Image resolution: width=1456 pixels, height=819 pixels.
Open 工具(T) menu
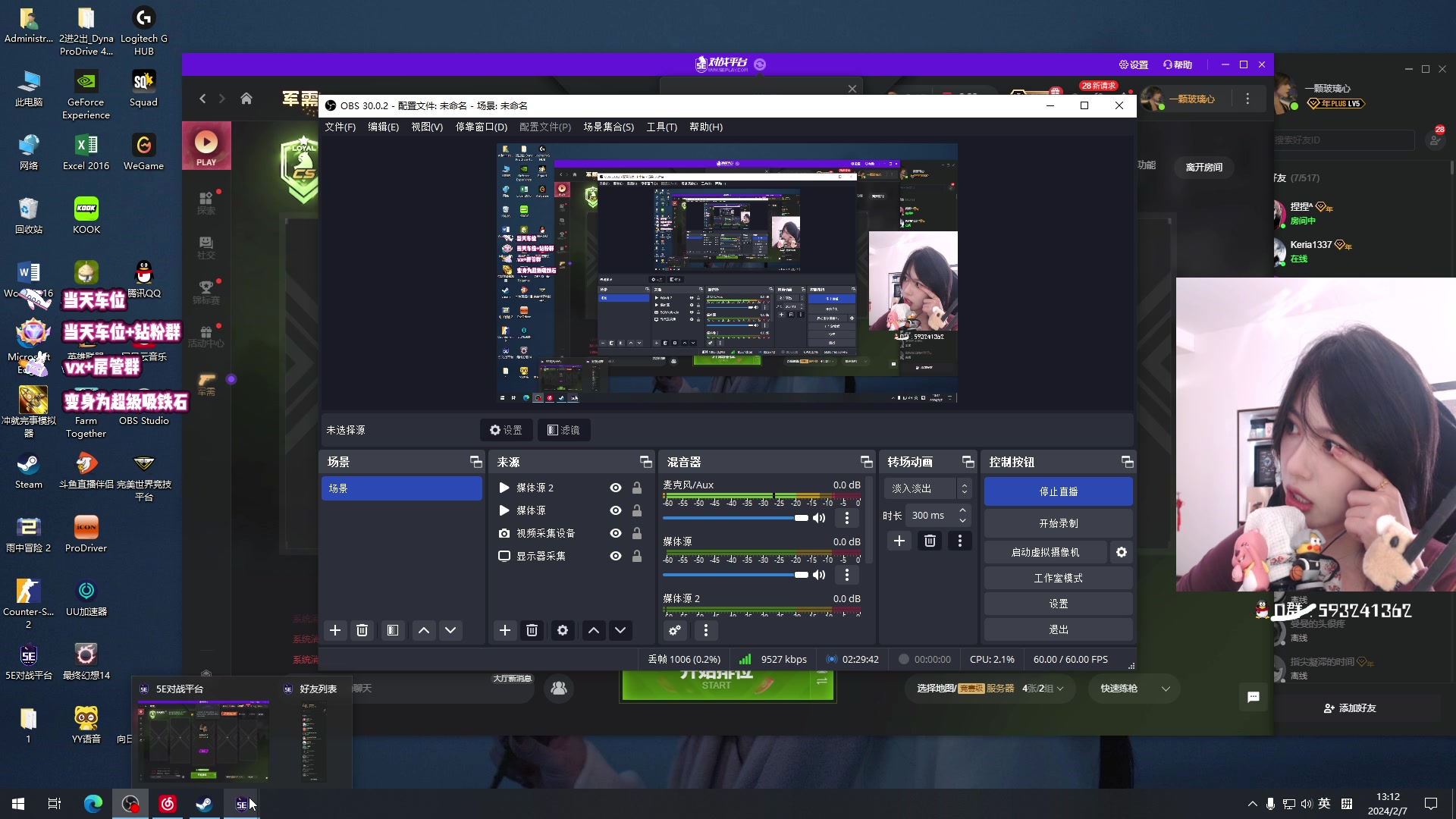(661, 127)
